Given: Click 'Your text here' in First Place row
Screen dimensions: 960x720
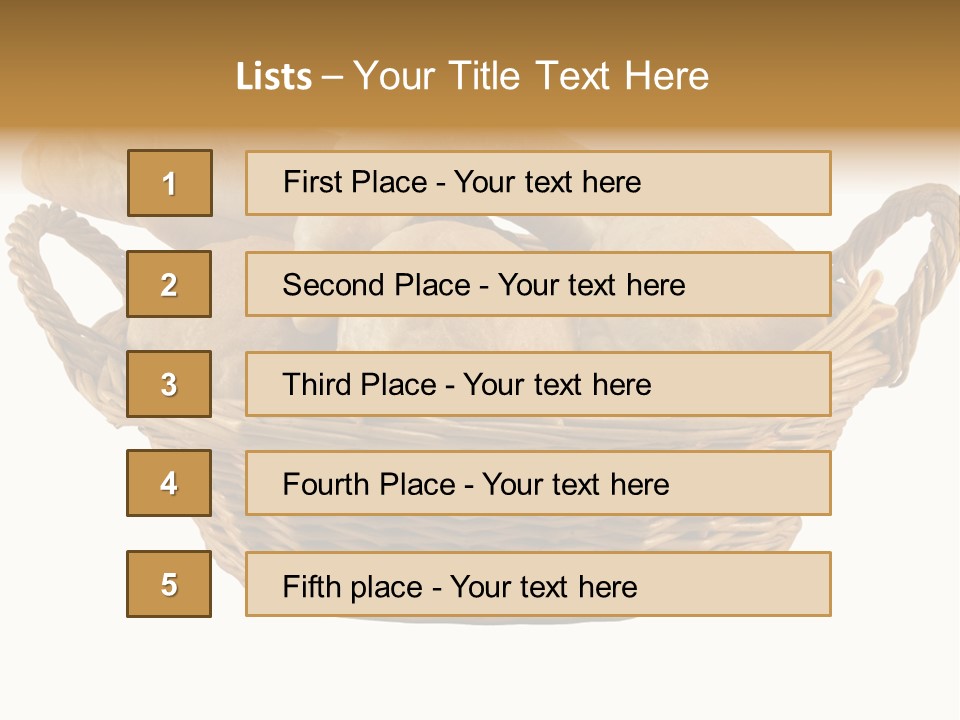Looking at the screenshot, I should tap(547, 182).
